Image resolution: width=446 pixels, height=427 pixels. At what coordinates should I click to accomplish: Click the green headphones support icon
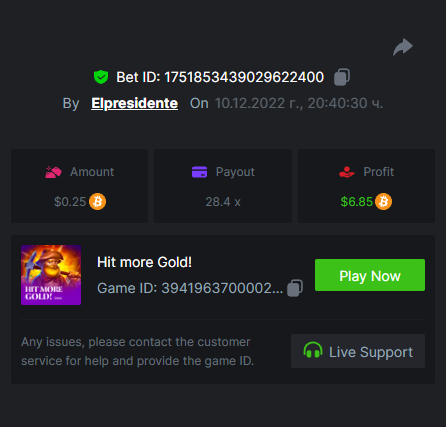pos(313,350)
